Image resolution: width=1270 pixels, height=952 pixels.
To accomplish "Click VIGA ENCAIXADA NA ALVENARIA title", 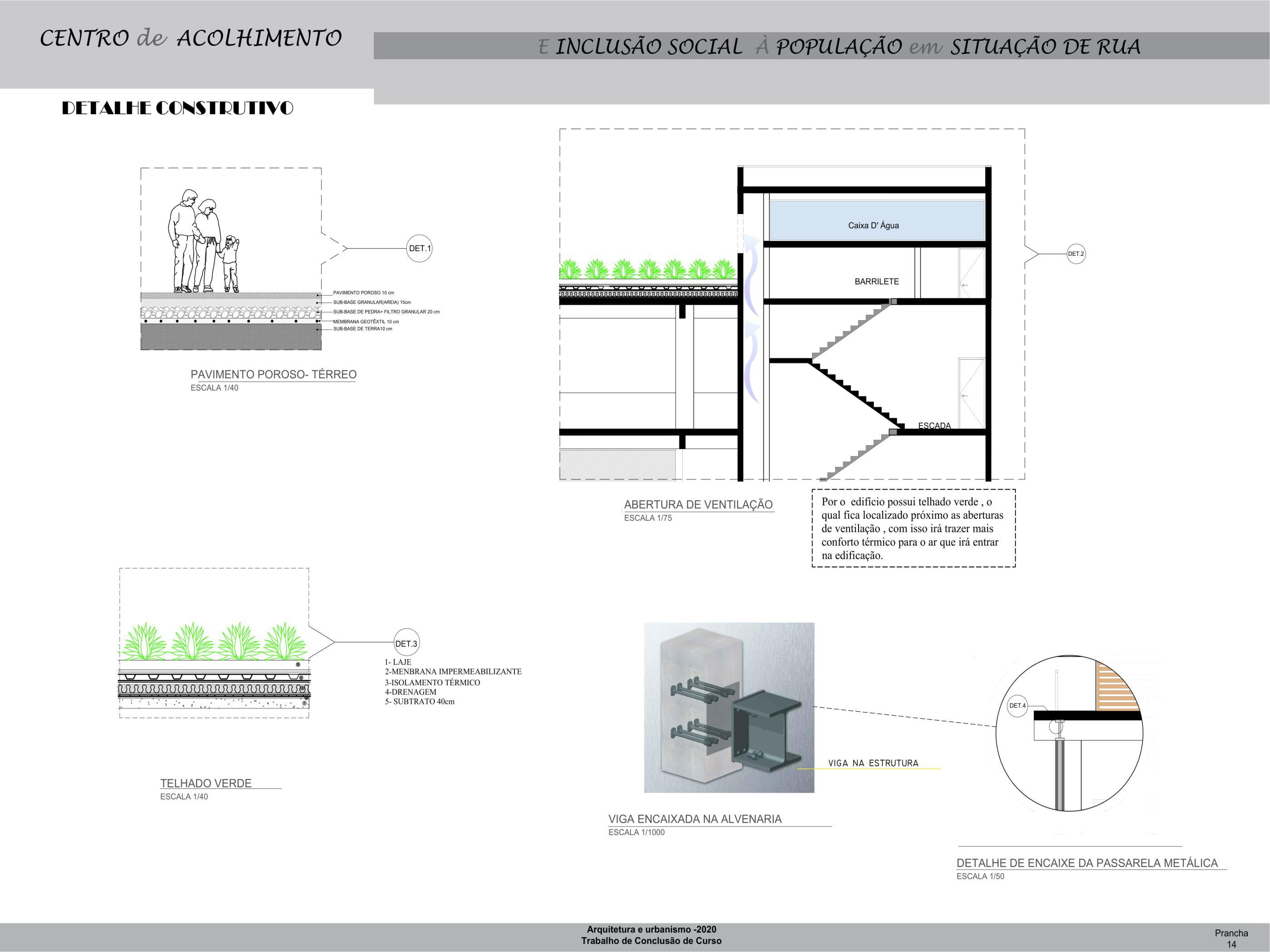I will (695, 819).
